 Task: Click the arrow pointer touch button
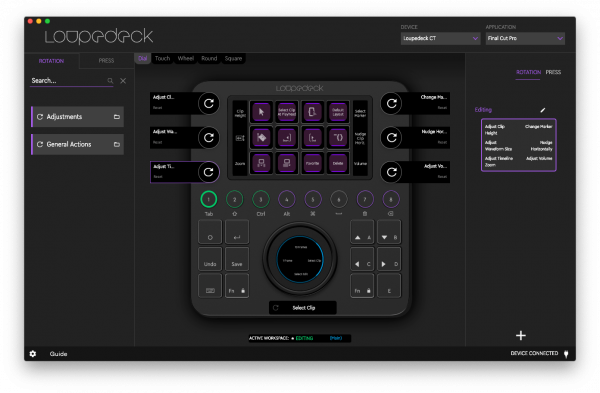[x=261, y=112]
